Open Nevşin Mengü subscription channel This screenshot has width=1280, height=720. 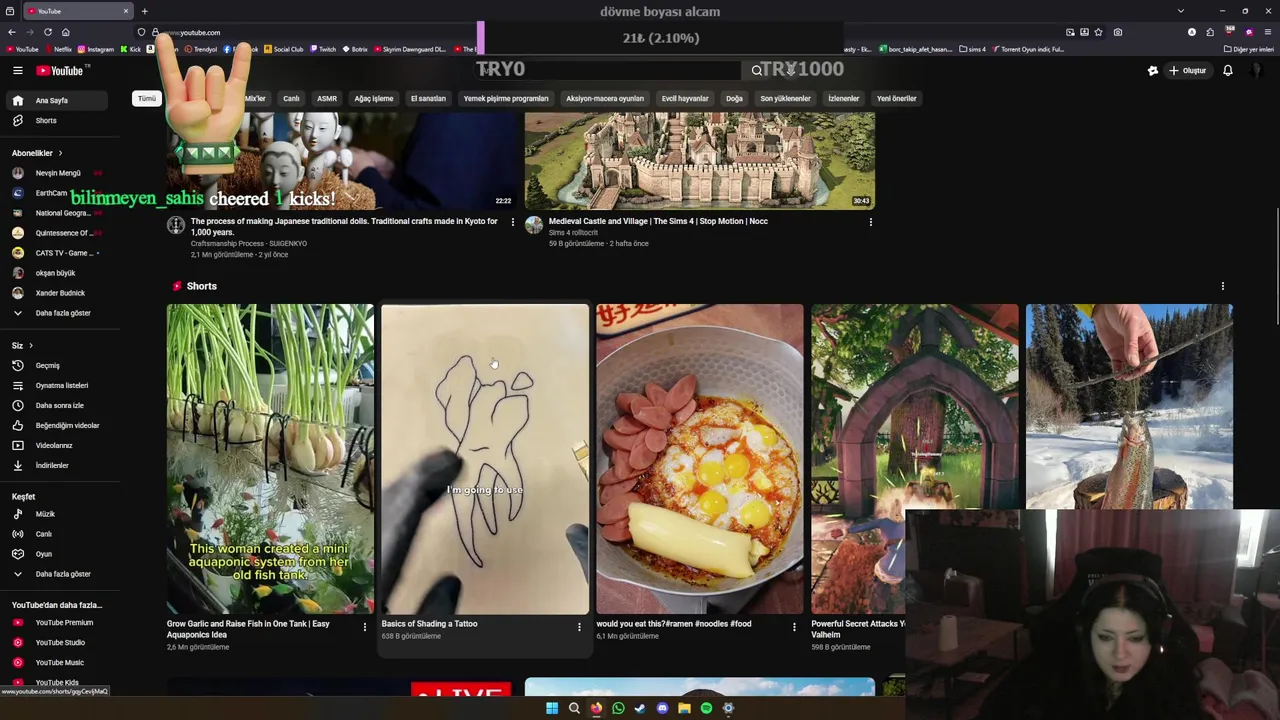(56, 173)
